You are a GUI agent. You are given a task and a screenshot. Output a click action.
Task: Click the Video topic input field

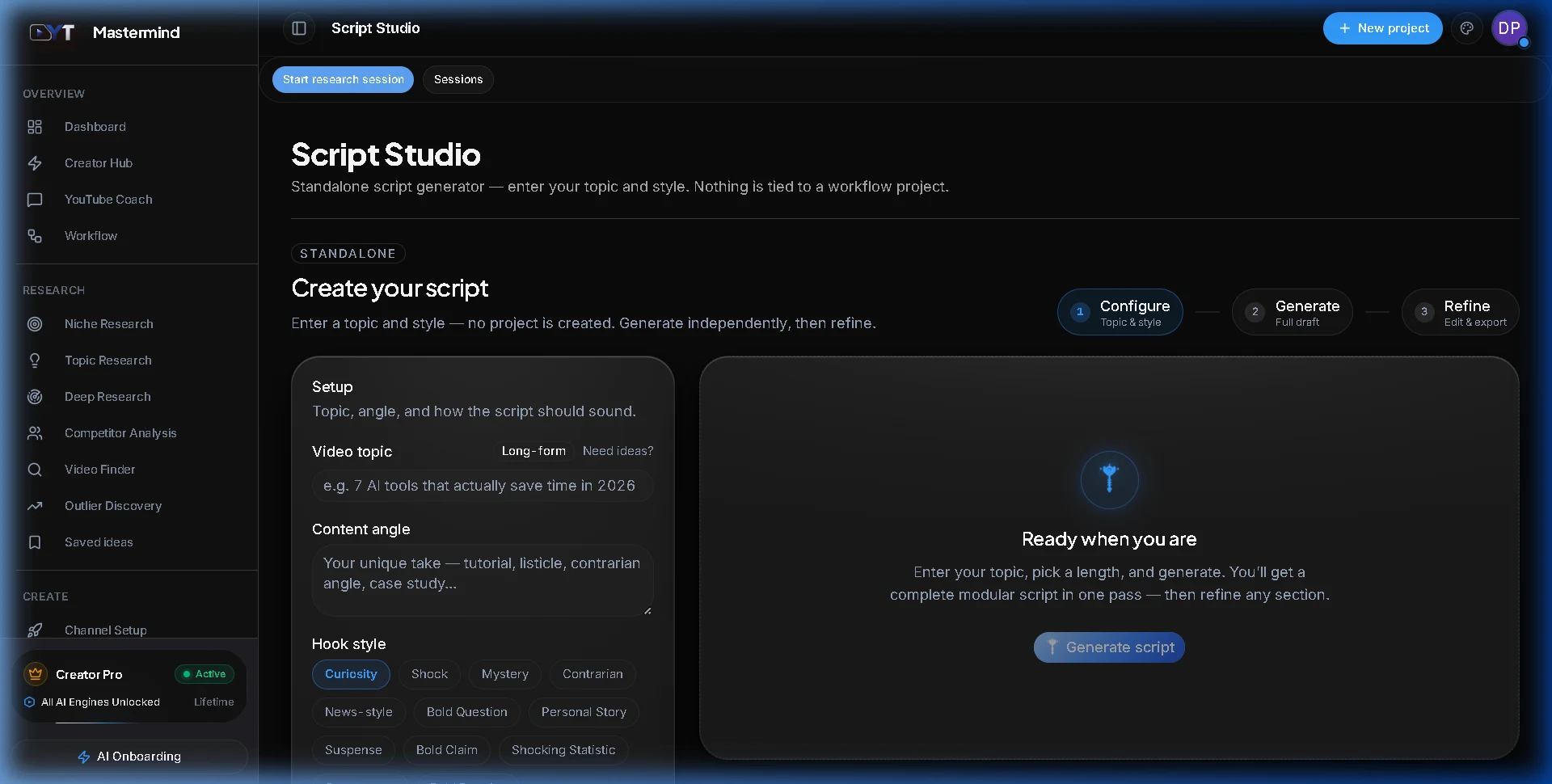(483, 486)
